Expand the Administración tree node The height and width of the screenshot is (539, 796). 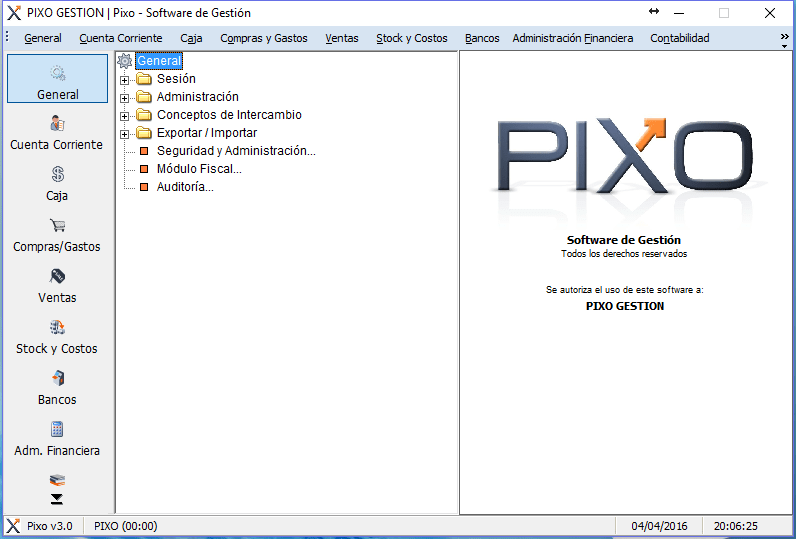[x=124, y=98]
